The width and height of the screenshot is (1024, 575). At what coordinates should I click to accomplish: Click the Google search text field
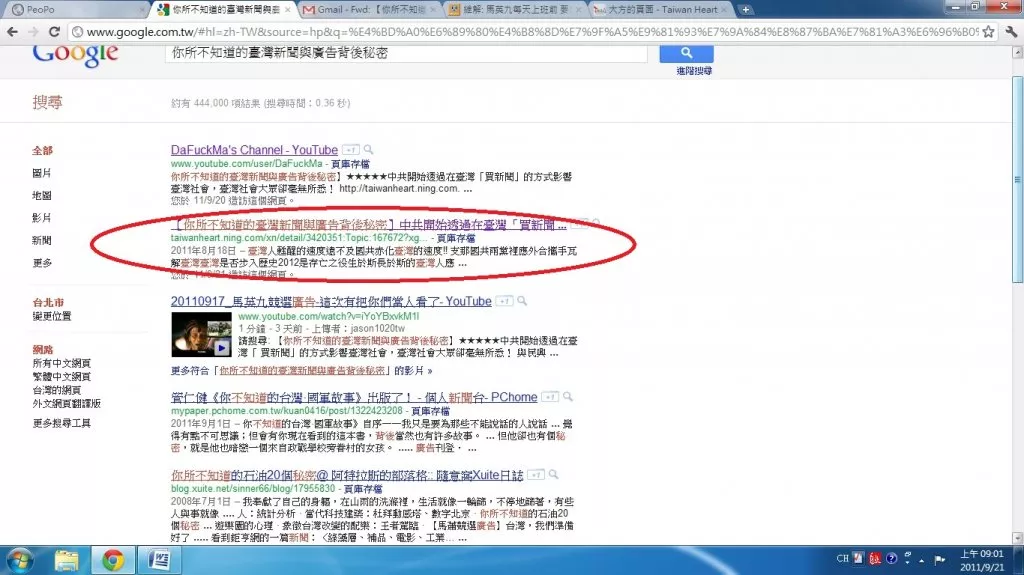[406, 53]
